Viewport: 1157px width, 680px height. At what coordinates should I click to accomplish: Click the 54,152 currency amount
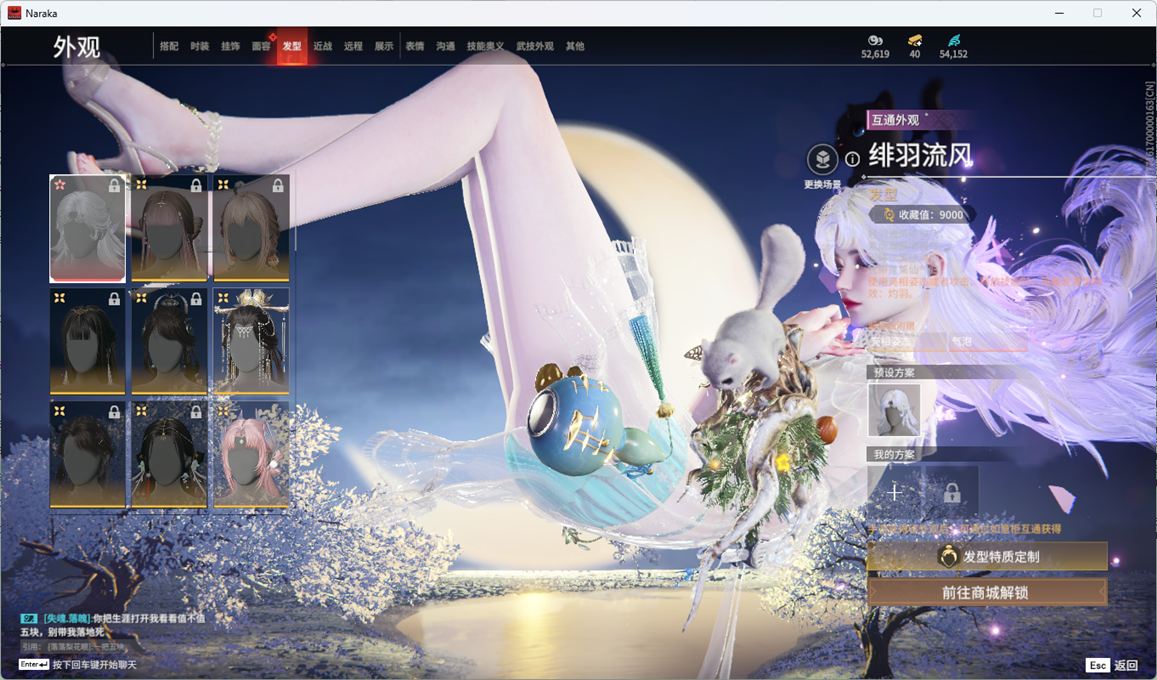coord(953,54)
